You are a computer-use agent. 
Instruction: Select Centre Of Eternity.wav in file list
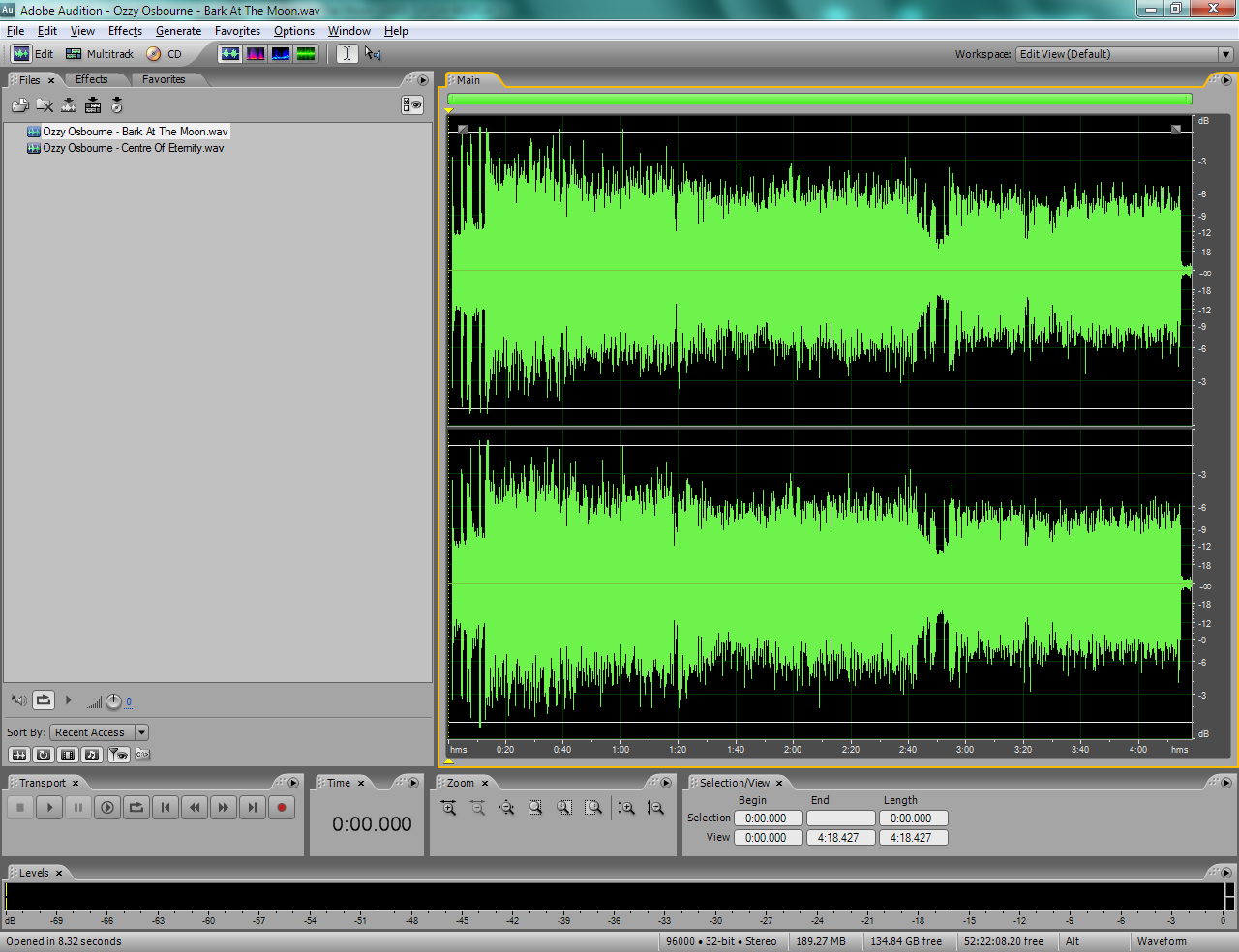134,148
